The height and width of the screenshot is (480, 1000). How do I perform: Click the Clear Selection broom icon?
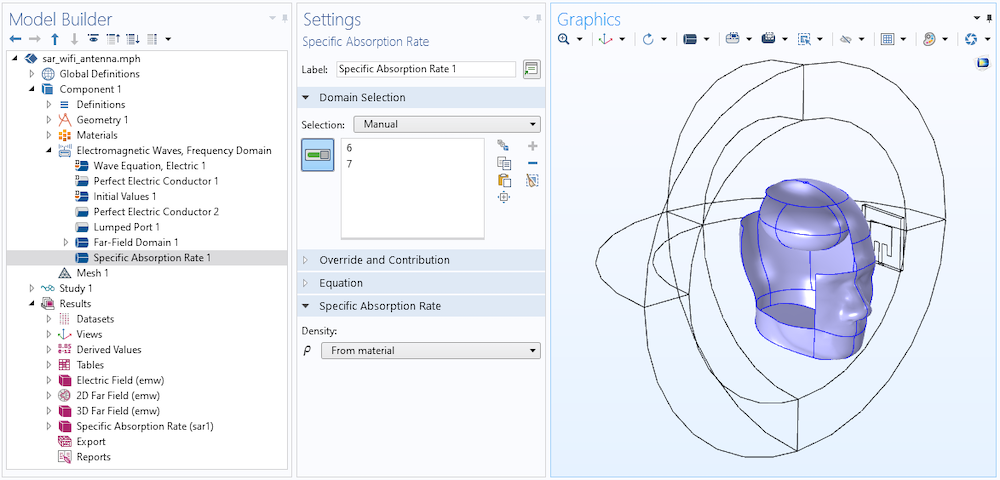click(533, 180)
